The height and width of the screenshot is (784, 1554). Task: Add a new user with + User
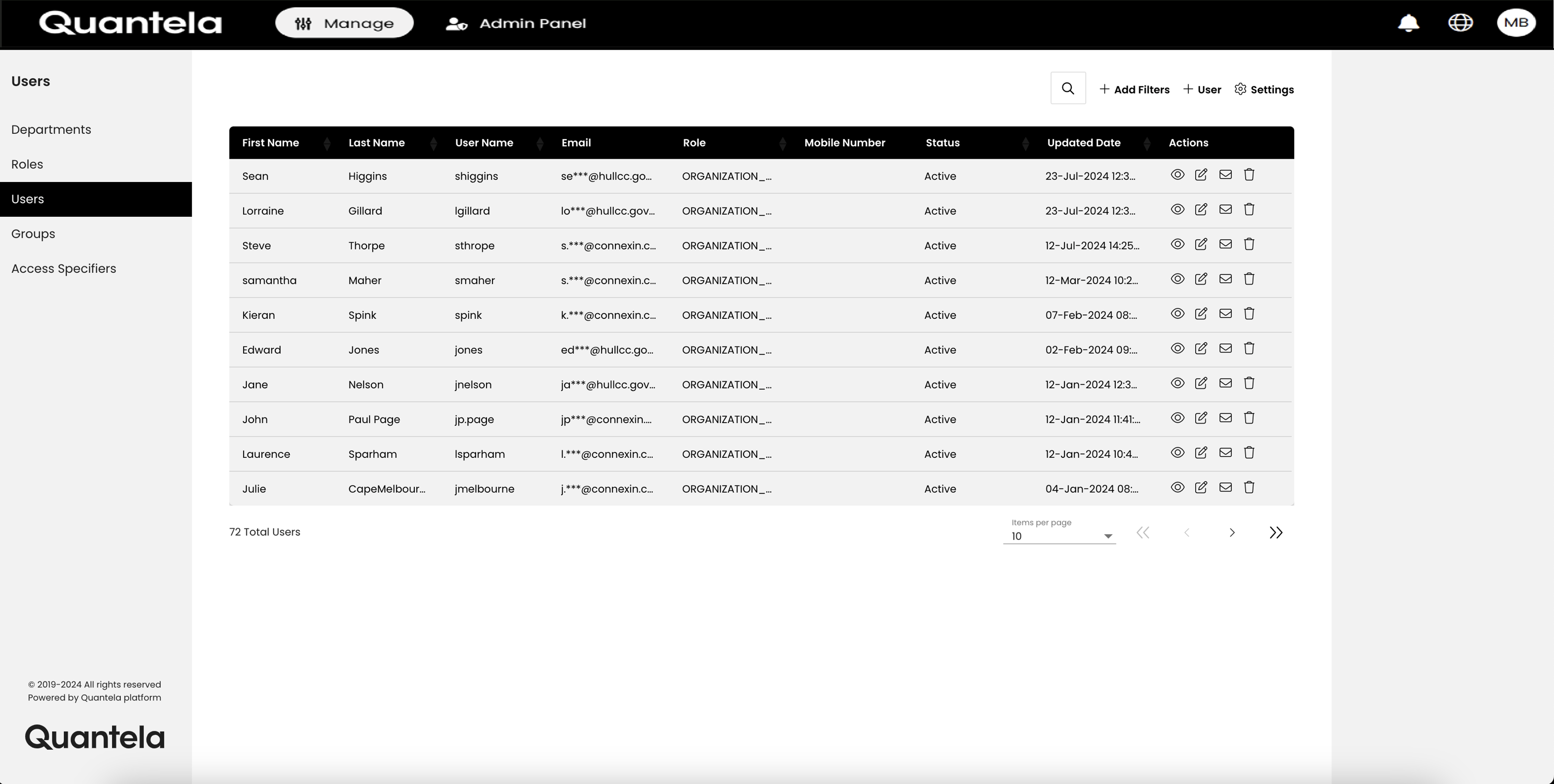pyautogui.click(x=1202, y=89)
